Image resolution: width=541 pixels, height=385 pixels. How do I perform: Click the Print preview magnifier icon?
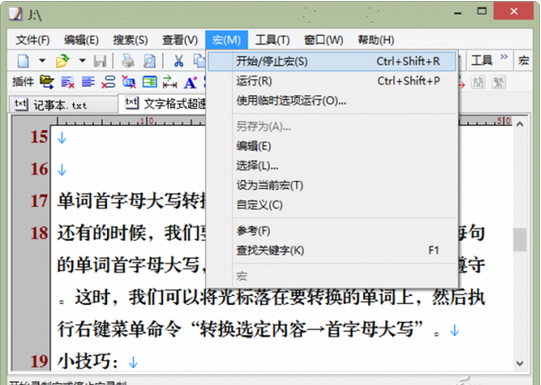[149, 61]
